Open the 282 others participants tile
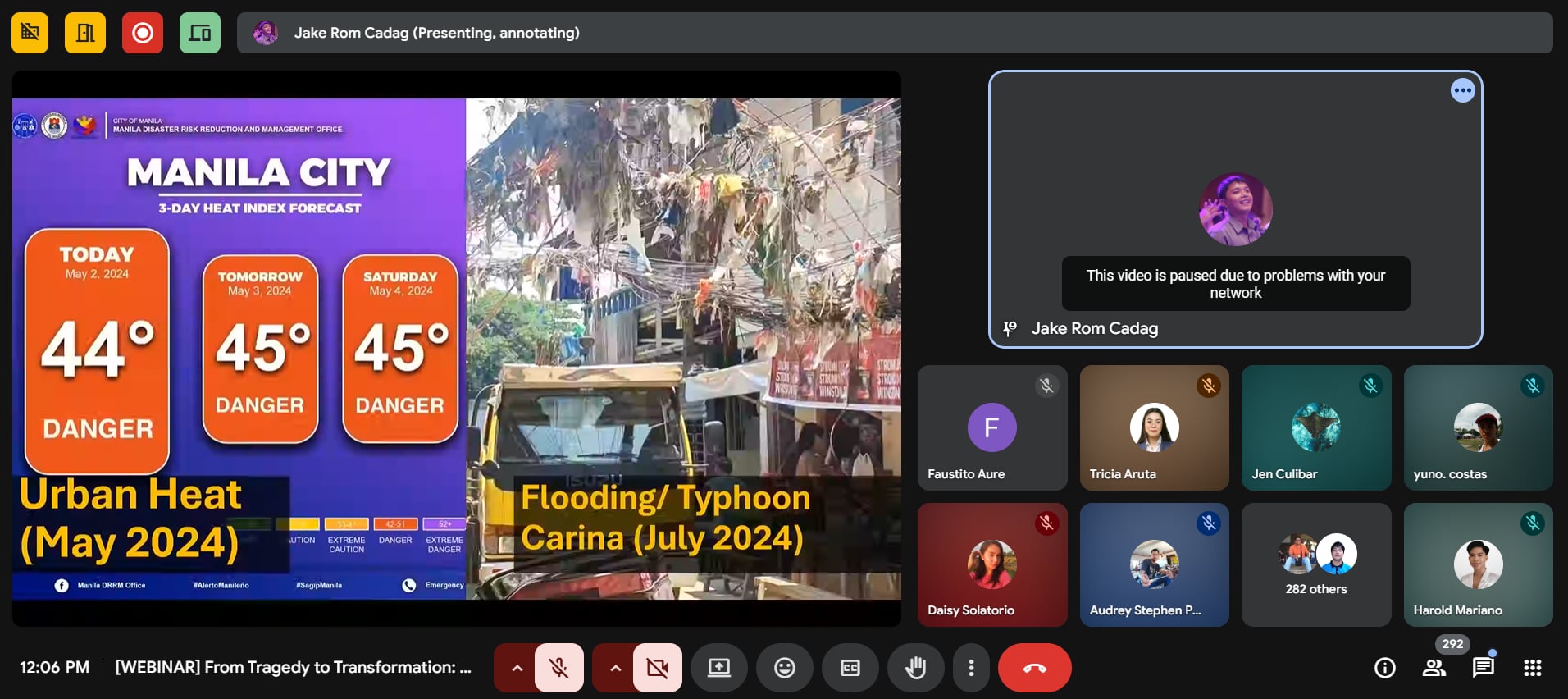The image size is (1568, 699). (1315, 565)
